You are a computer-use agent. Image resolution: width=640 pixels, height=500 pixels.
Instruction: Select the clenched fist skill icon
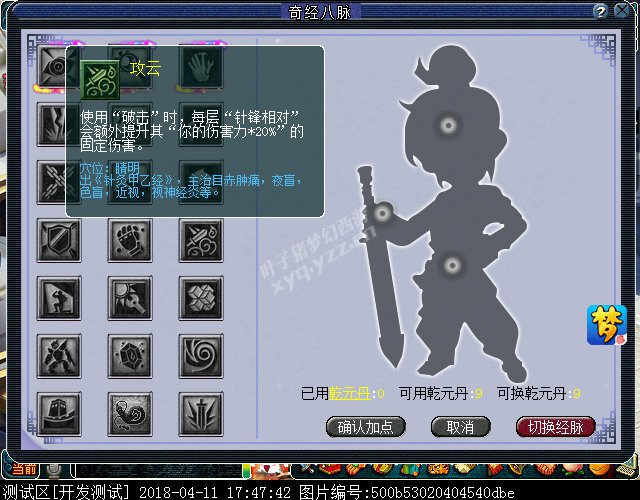(x=130, y=240)
